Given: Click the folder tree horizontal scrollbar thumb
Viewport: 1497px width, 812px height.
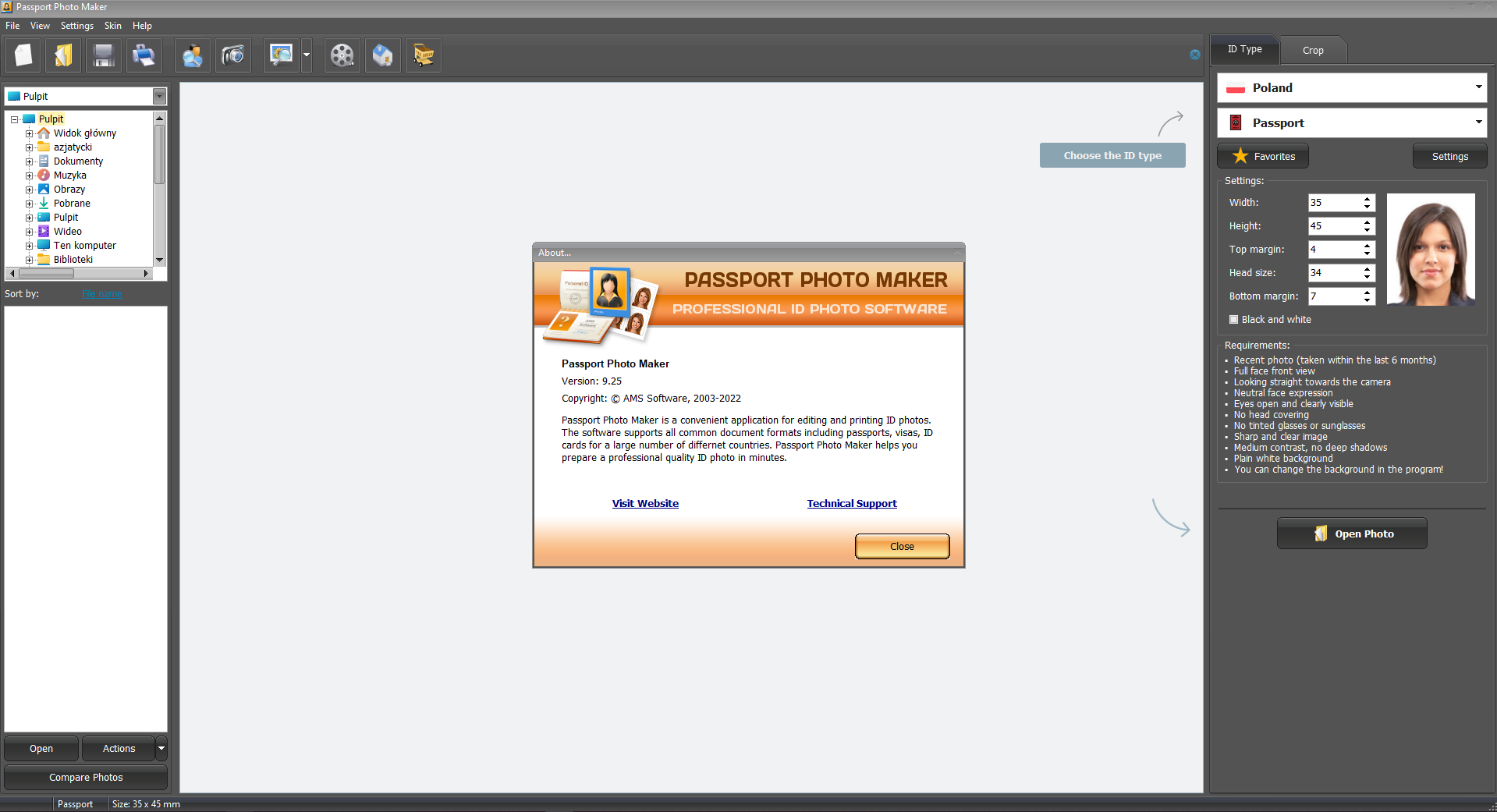Looking at the screenshot, I should (46, 273).
